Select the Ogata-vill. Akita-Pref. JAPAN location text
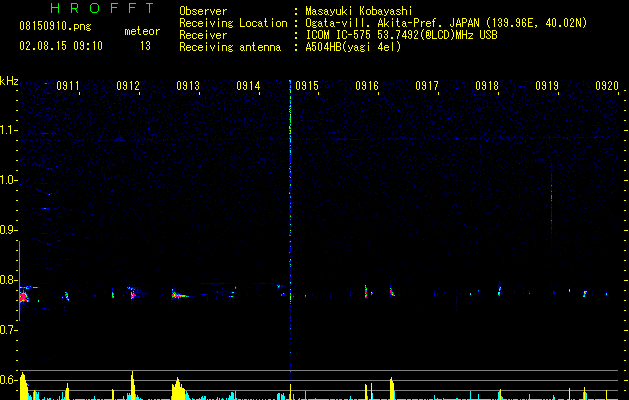The image size is (629, 400). 446,24
